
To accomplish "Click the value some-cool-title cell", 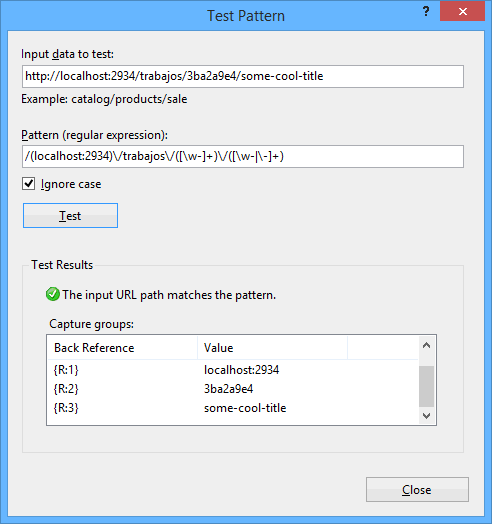I will pyautogui.click(x=245, y=408).
